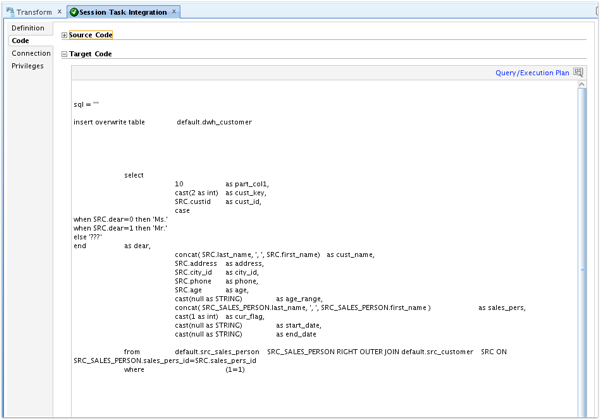Click the Transform tab icon
This screenshot has width=600, height=420.
(10, 12)
